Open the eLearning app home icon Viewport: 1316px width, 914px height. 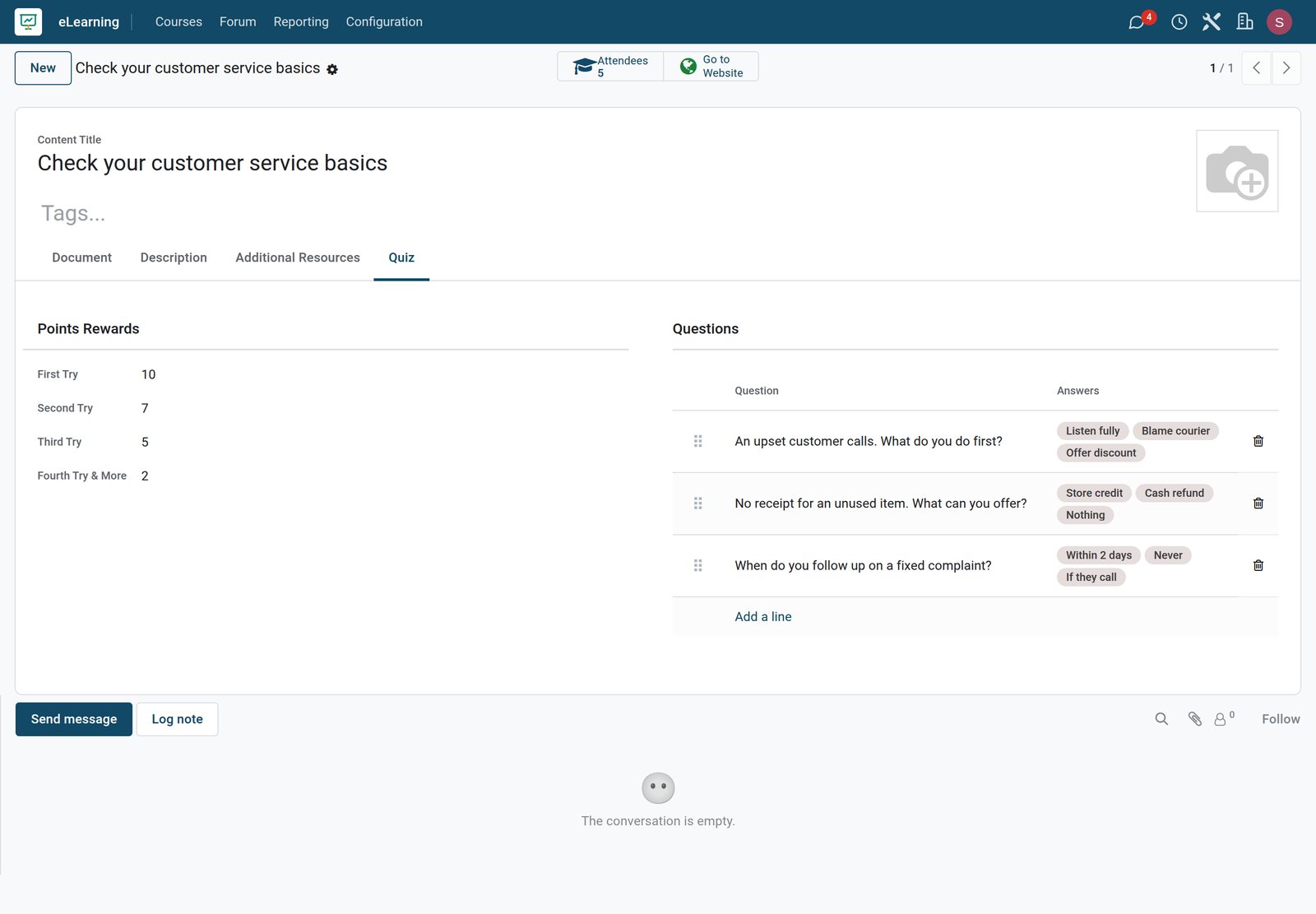[28, 21]
